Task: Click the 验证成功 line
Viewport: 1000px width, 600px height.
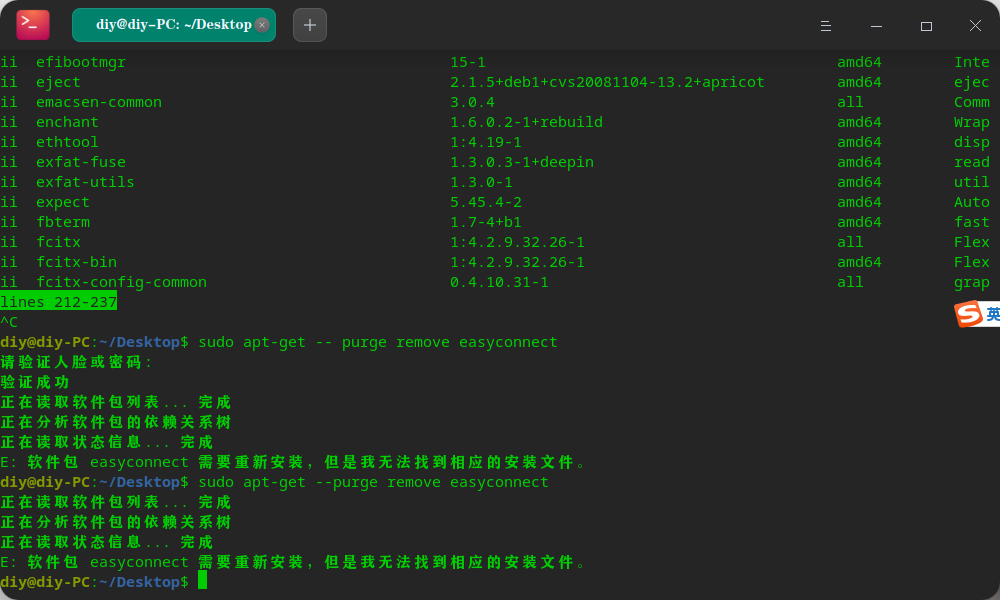Action: click(35, 382)
